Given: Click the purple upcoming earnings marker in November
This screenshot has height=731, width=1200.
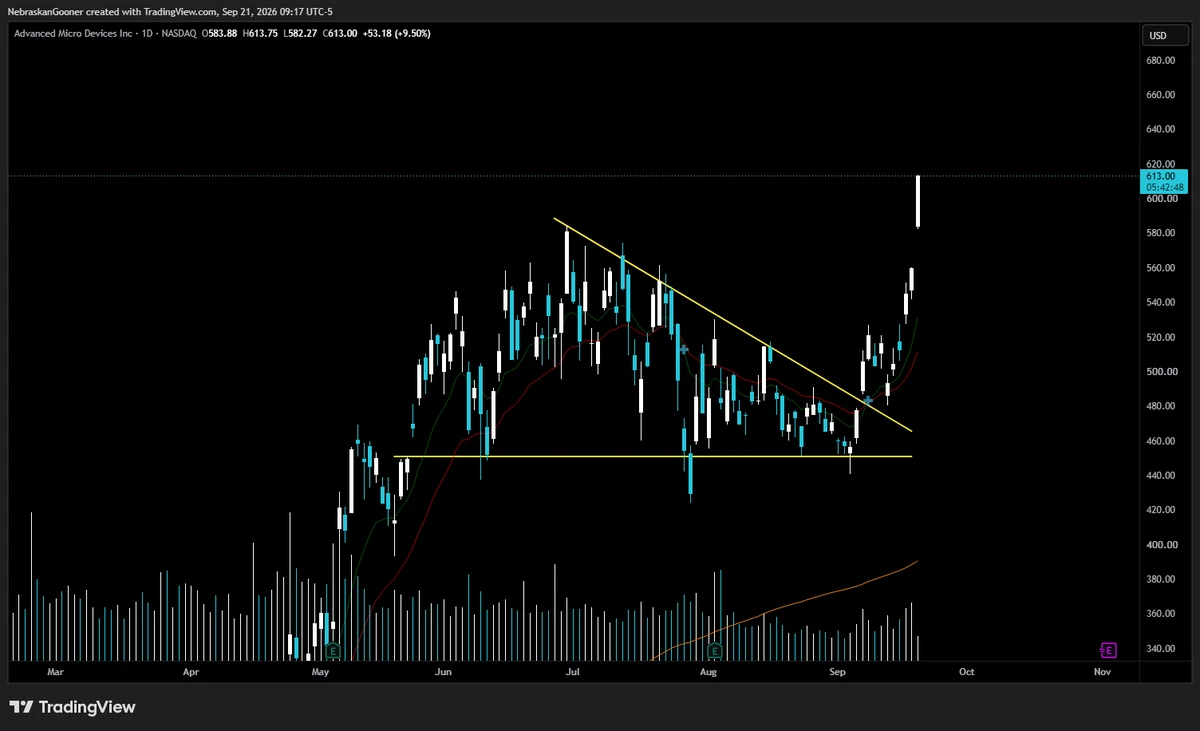Looking at the screenshot, I should [x=1108, y=650].
